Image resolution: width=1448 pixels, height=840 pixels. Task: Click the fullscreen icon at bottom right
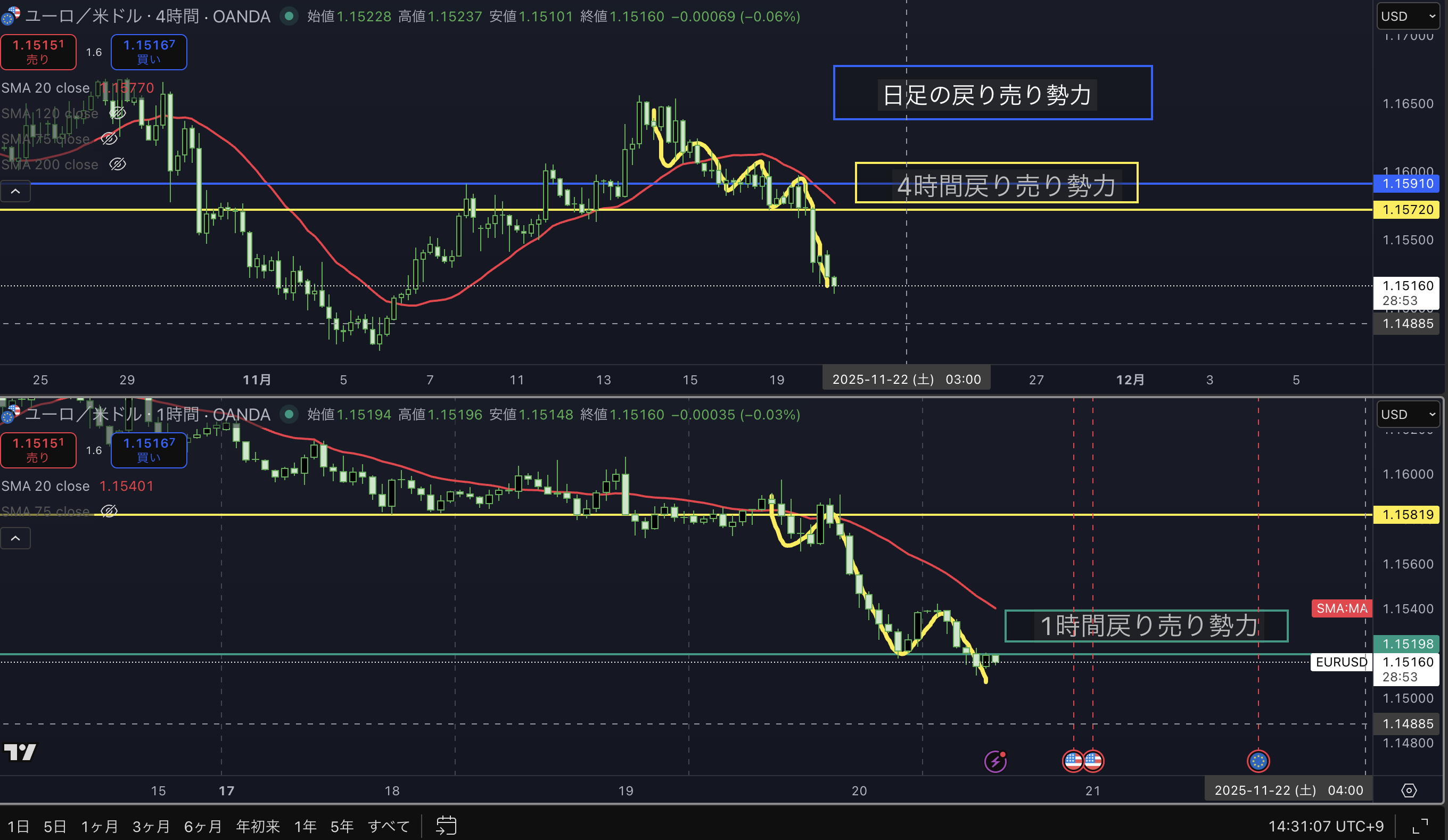pyautogui.click(x=1420, y=826)
